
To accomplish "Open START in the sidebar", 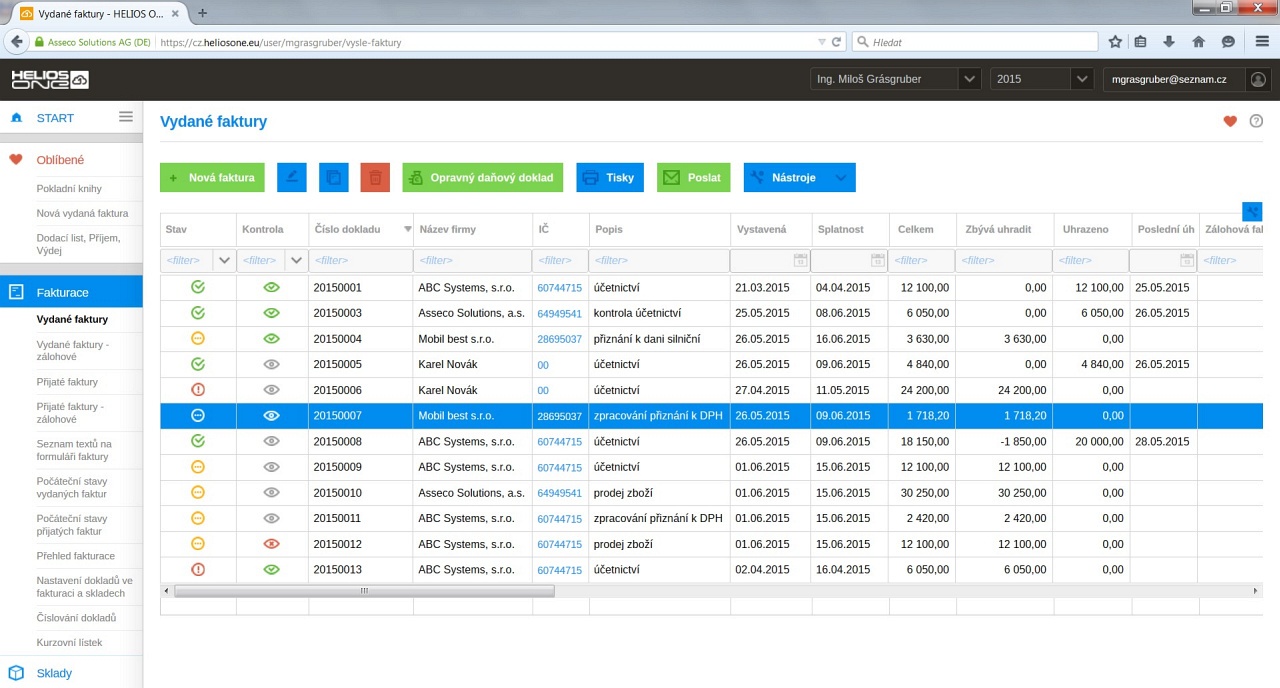I will [x=55, y=118].
